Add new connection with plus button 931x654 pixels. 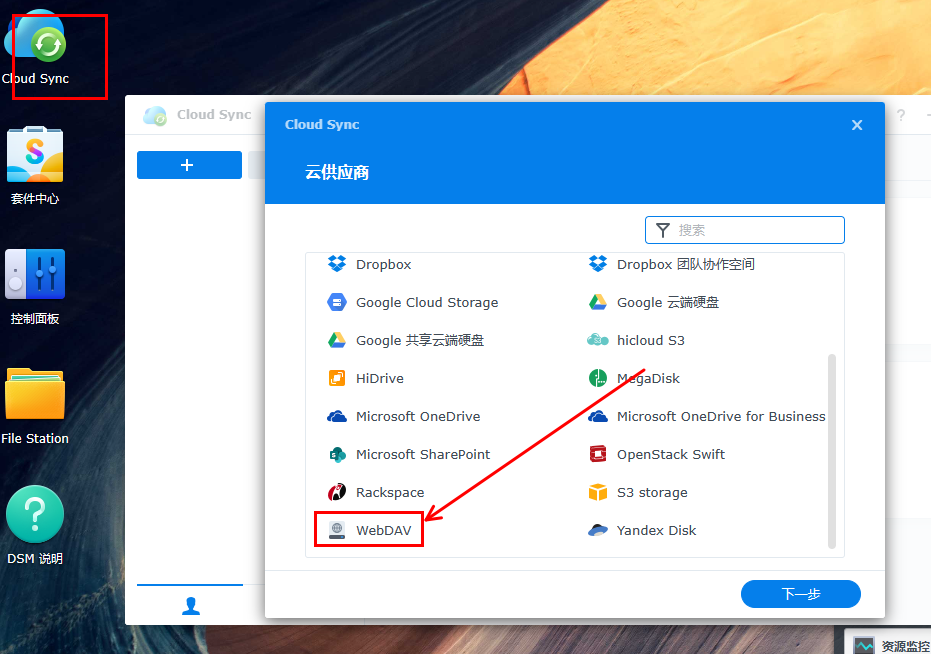pyautogui.click(x=189, y=165)
